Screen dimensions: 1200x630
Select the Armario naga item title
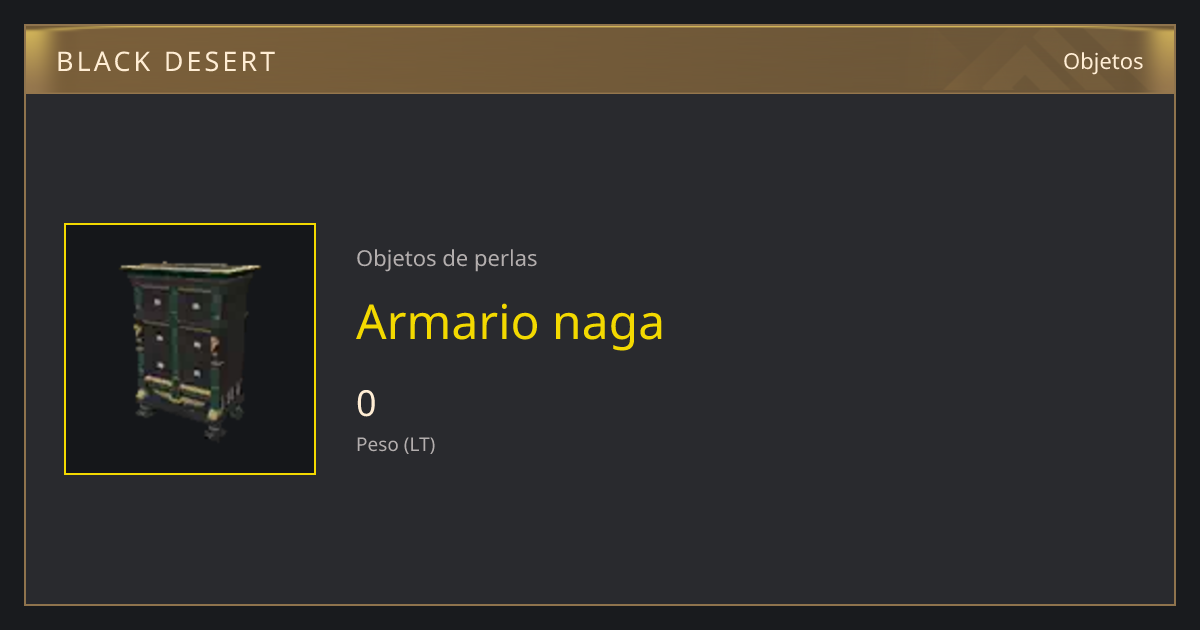point(510,322)
